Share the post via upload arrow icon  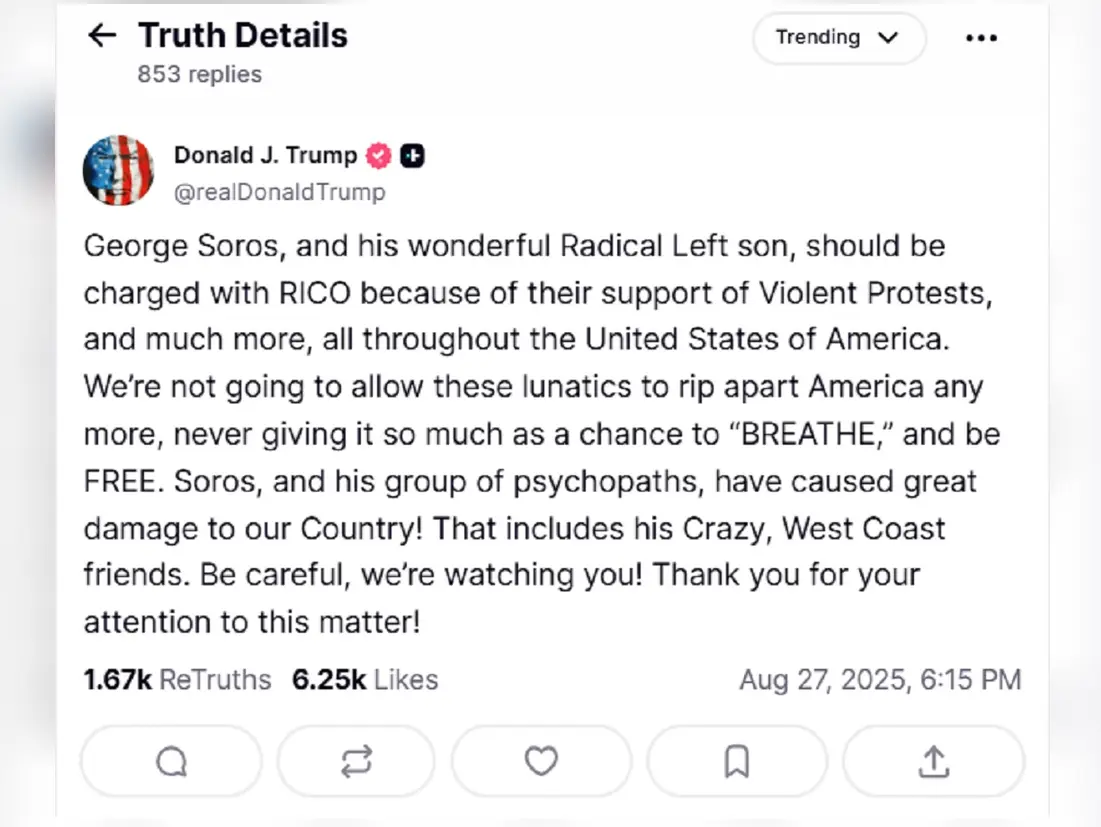coord(933,762)
